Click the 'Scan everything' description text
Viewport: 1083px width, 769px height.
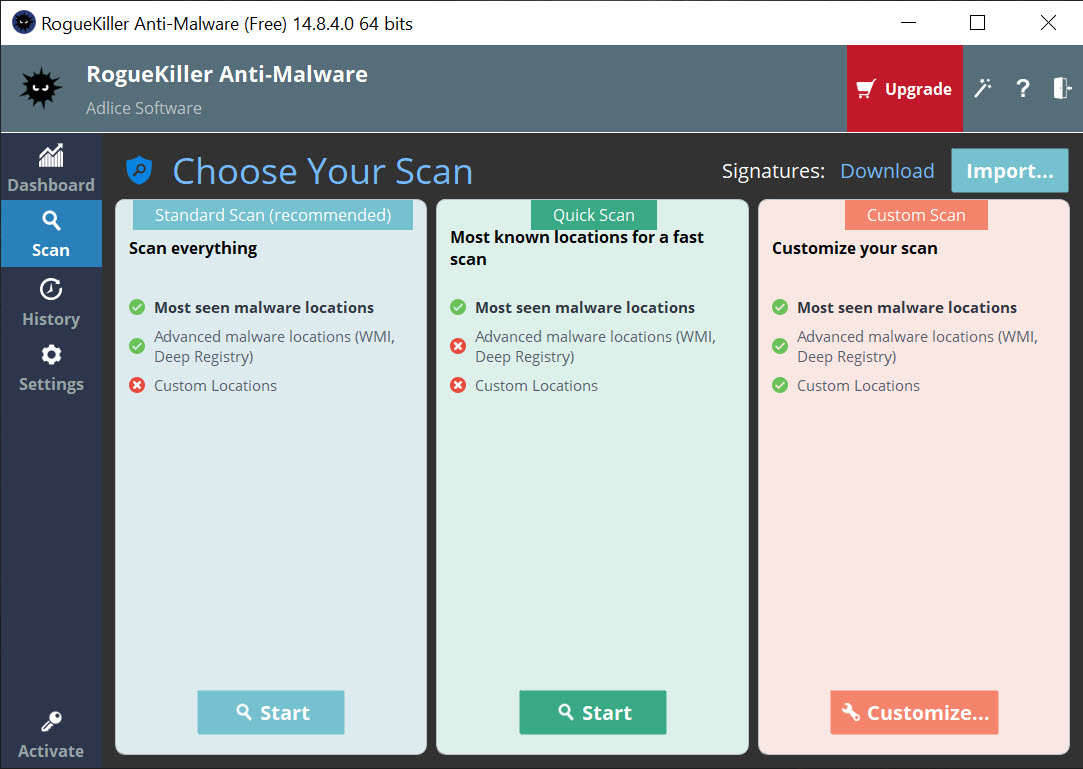[193, 249]
